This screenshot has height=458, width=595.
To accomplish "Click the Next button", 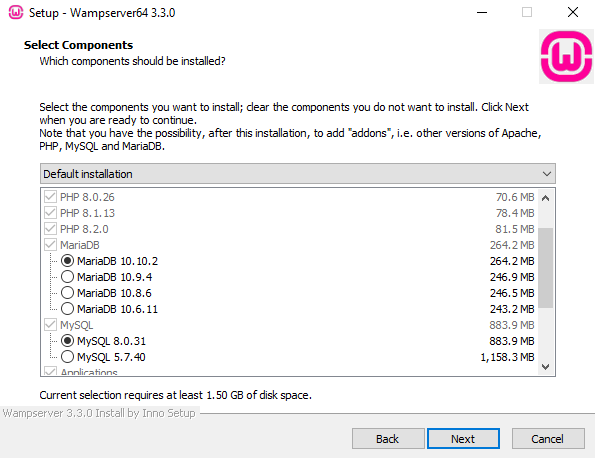I will click(x=463, y=439).
